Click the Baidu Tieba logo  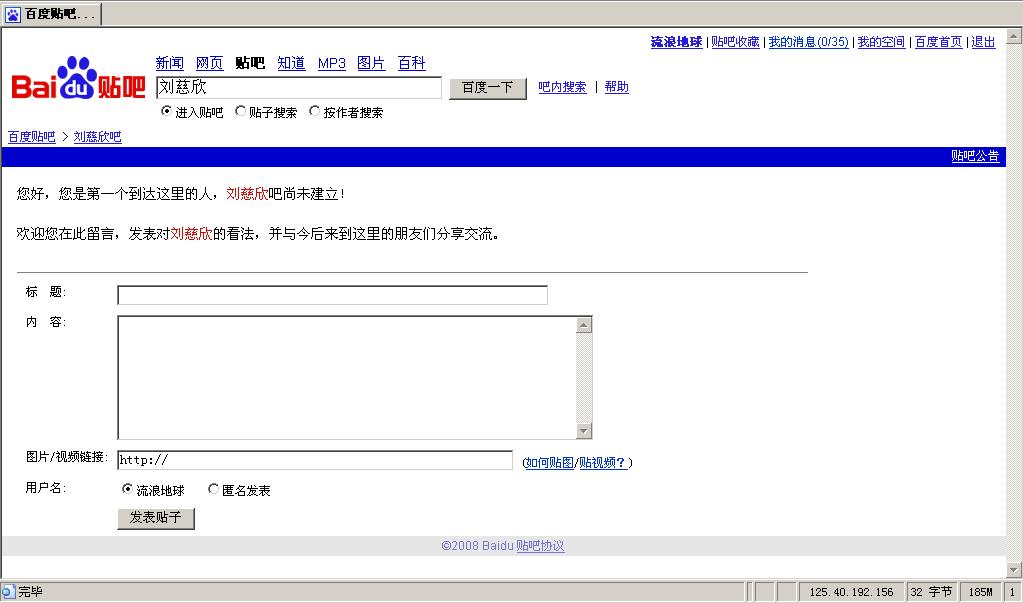pyautogui.click(x=78, y=79)
